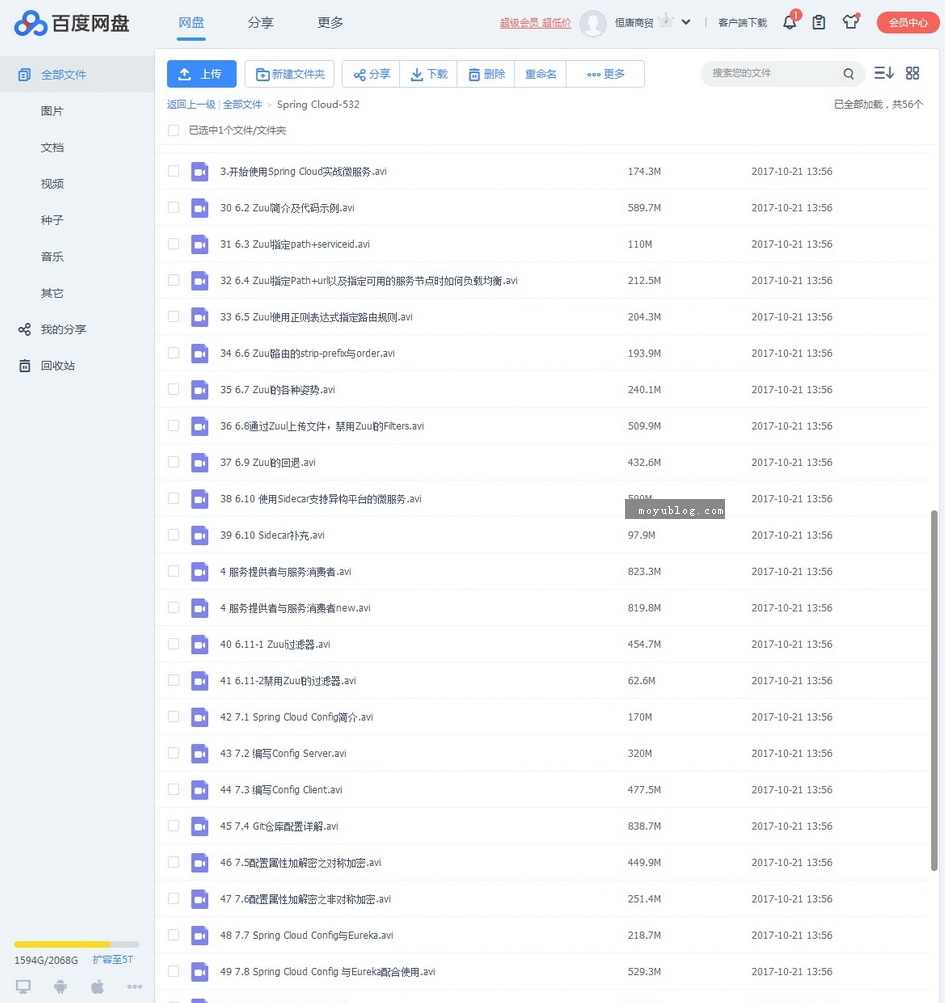The width and height of the screenshot is (945, 1003).
Task: Switch to the 分享 tab
Action: pyautogui.click(x=260, y=22)
